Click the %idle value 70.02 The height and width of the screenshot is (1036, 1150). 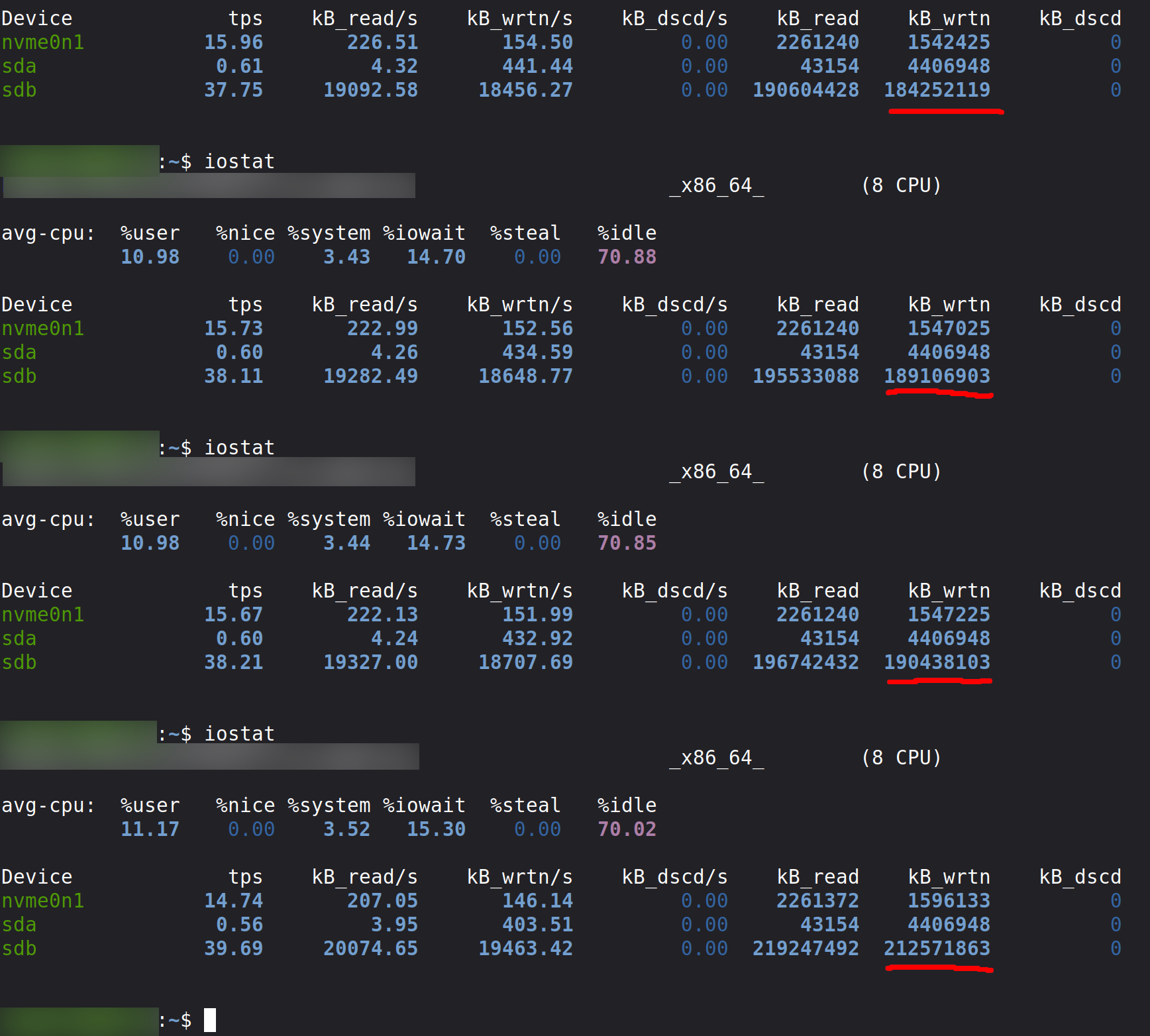click(627, 829)
